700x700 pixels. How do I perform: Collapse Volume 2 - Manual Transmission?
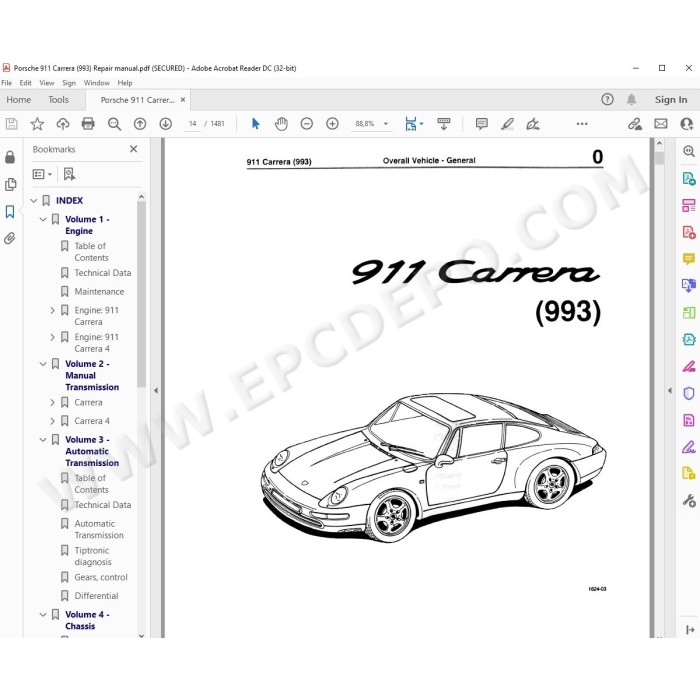pos(43,364)
